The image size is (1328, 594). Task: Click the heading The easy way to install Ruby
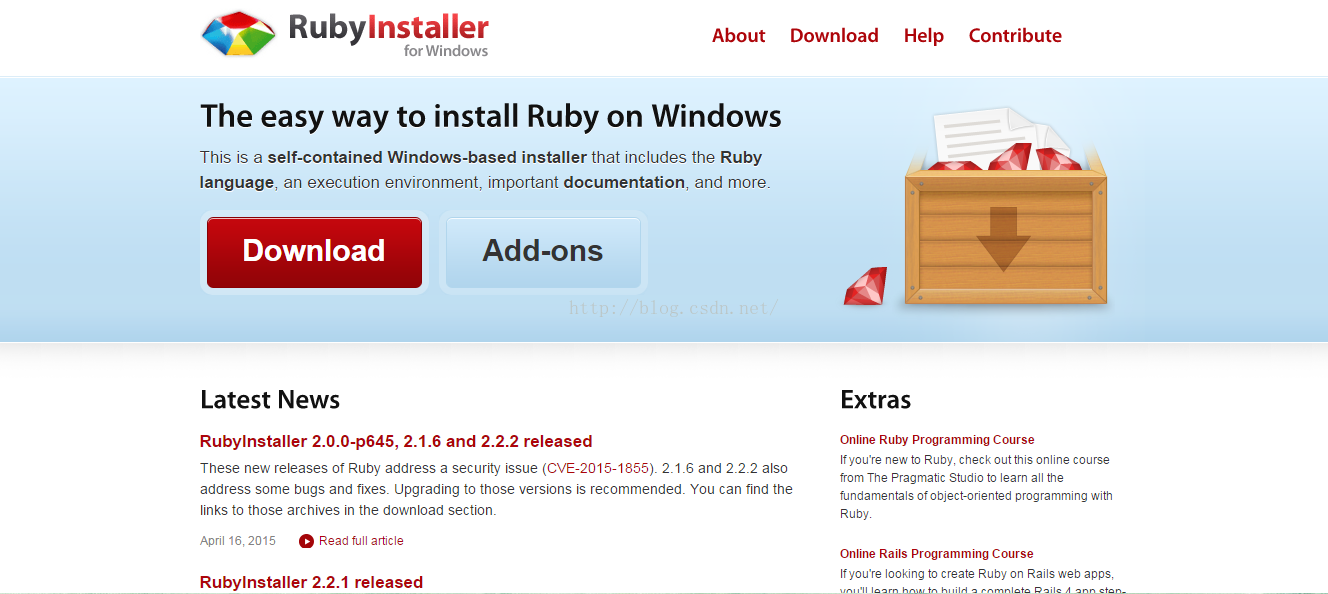(x=491, y=116)
